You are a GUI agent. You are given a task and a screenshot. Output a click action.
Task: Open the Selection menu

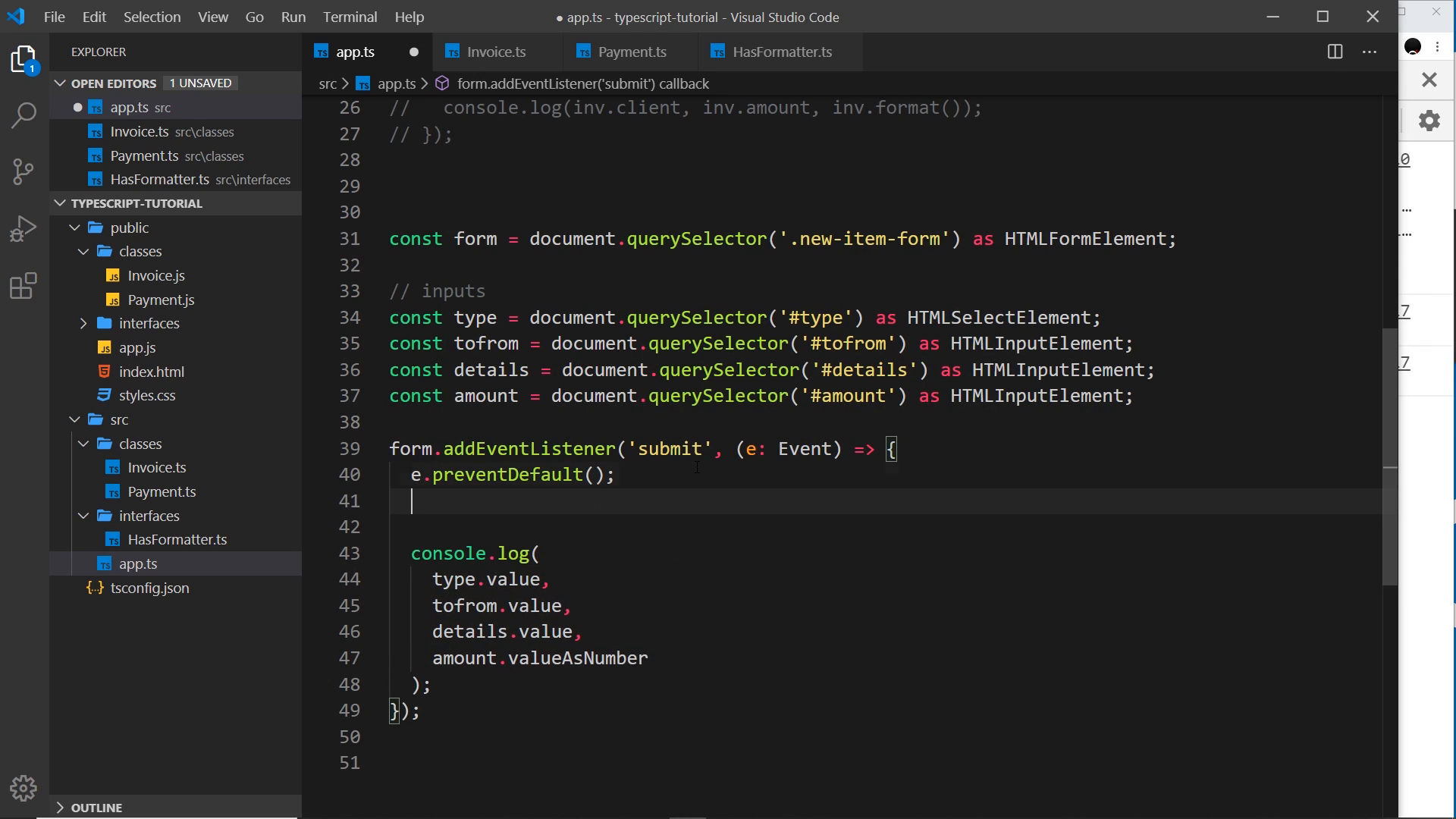pyautogui.click(x=152, y=17)
